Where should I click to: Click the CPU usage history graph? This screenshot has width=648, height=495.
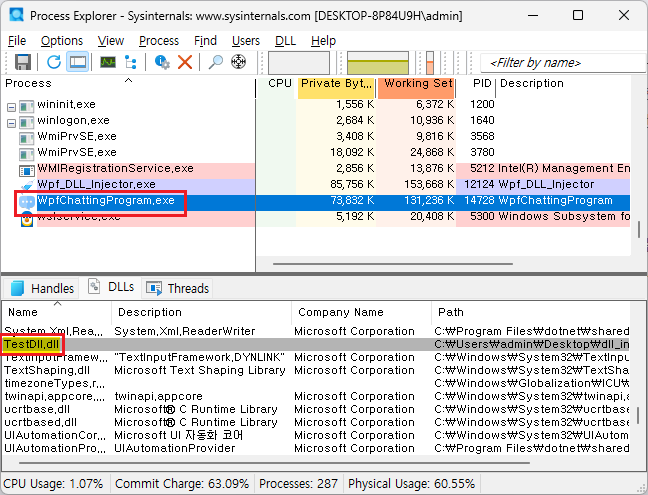(300, 62)
